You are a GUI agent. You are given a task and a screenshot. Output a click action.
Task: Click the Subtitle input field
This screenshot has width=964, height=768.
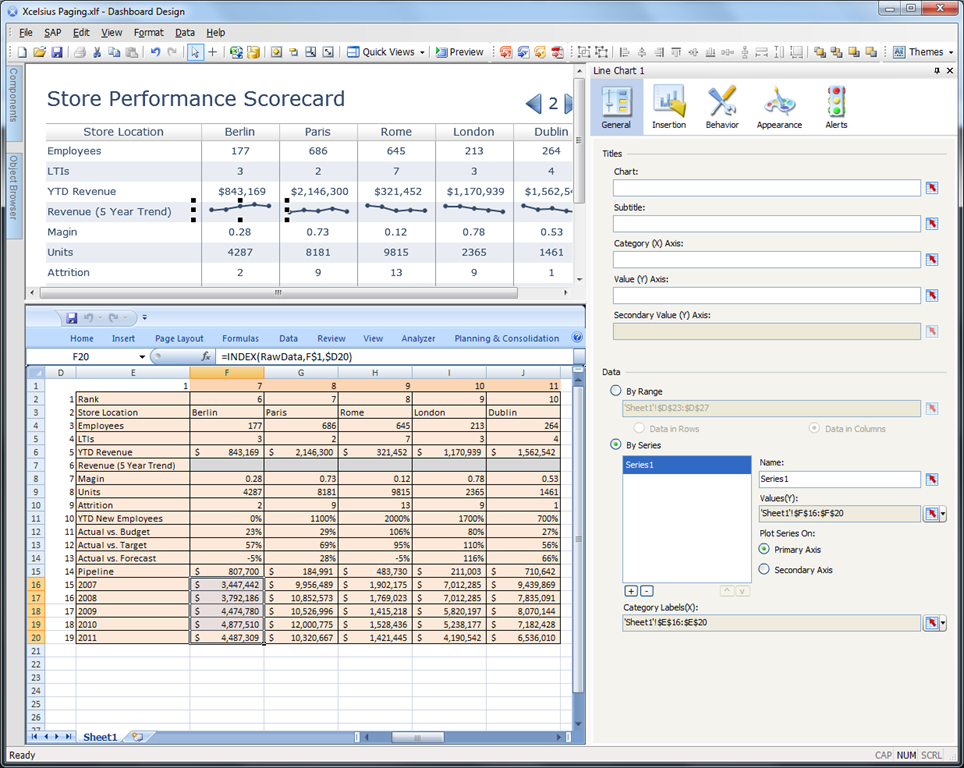click(767, 224)
